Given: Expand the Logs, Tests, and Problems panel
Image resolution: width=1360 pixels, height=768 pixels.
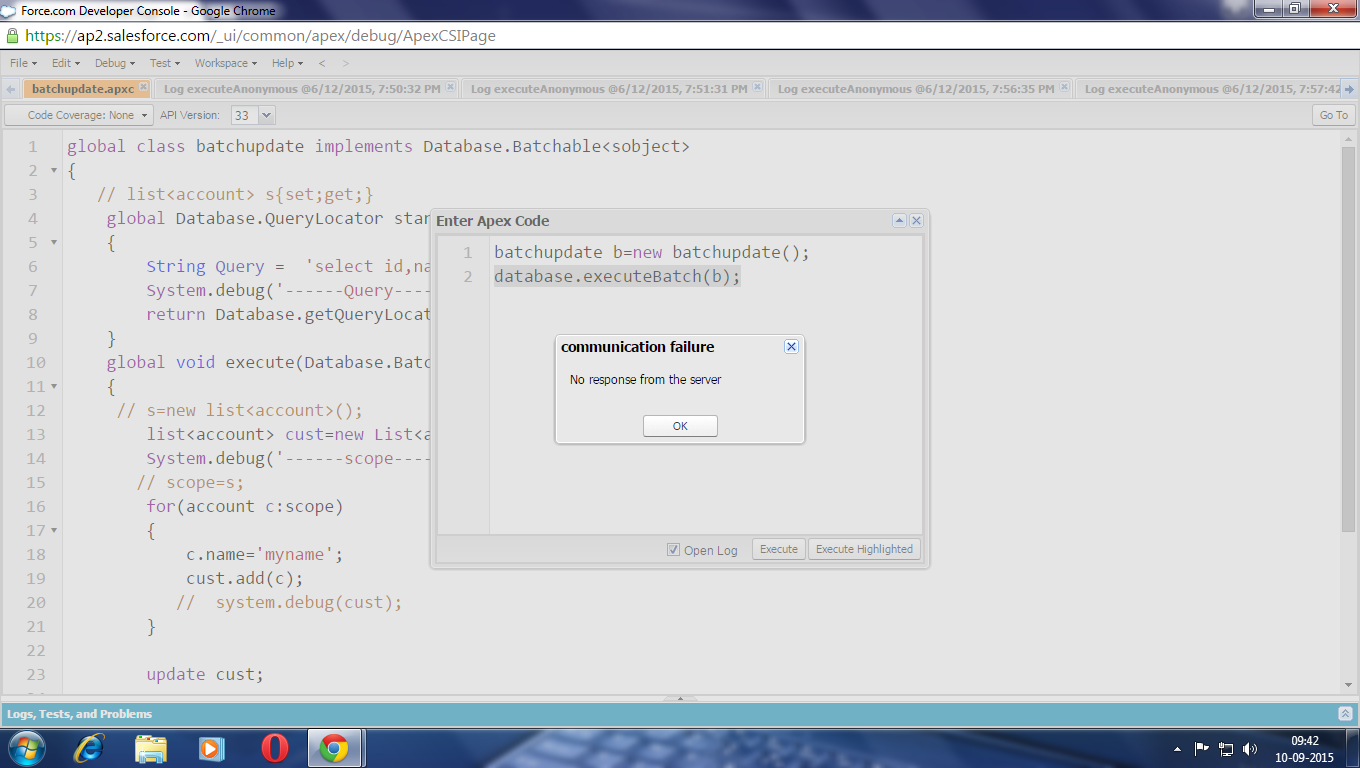Looking at the screenshot, I should tap(1344, 714).
